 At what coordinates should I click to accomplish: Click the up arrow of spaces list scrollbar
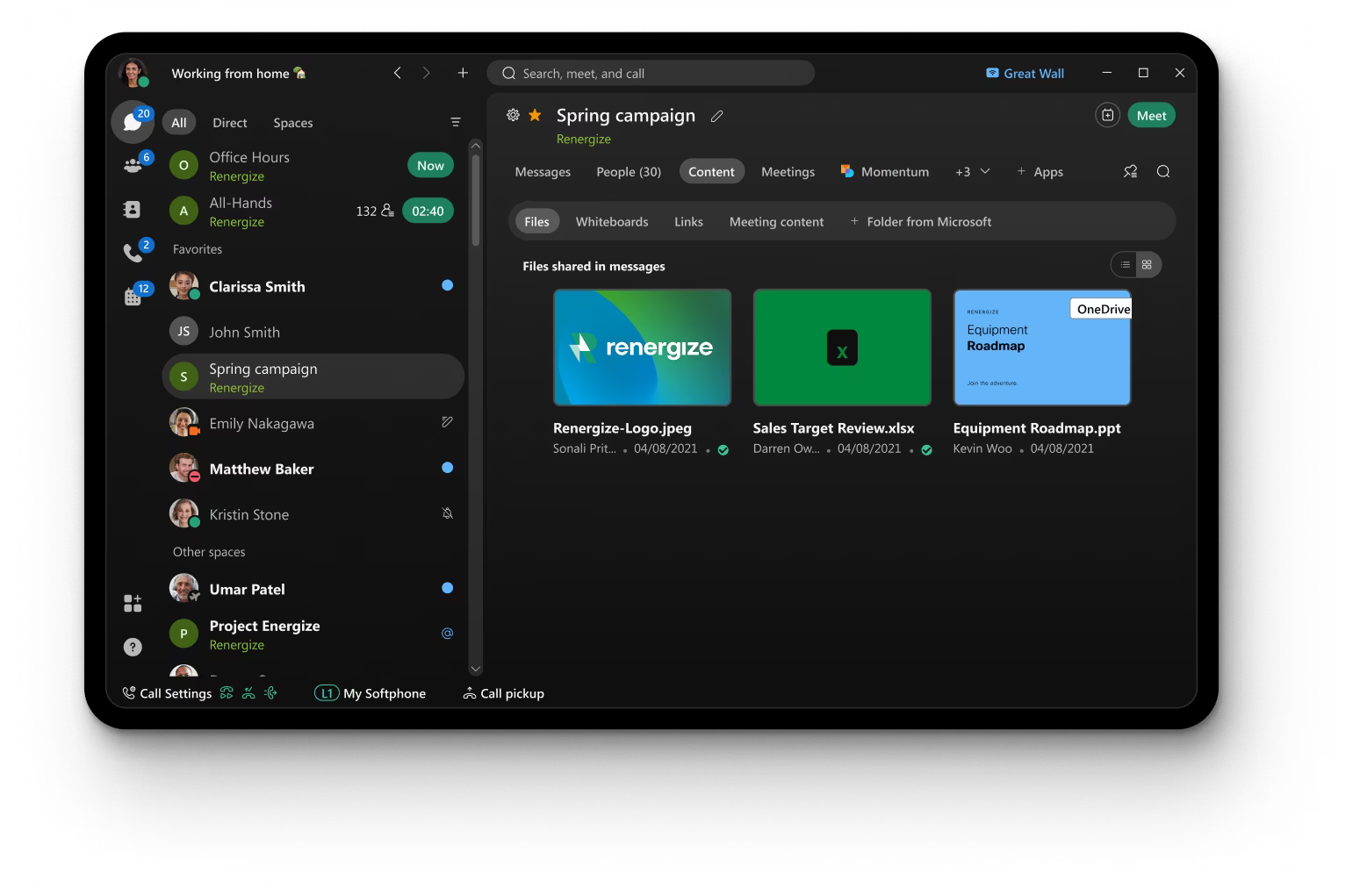[x=476, y=145]
